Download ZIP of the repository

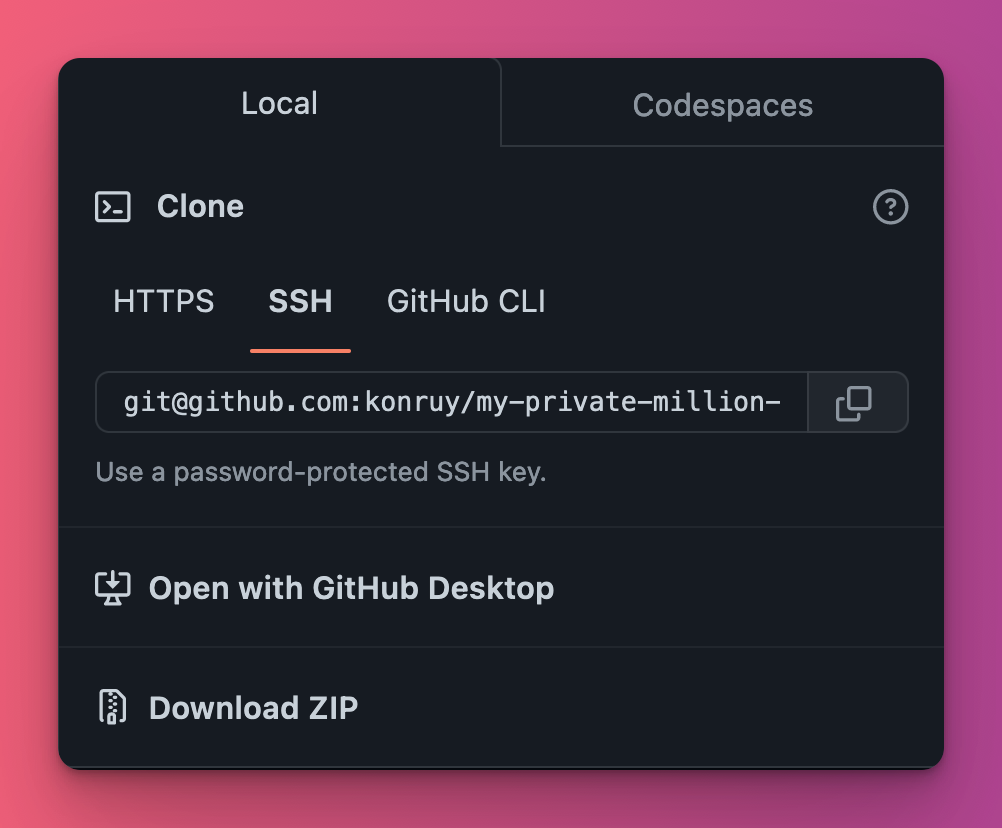501,707
